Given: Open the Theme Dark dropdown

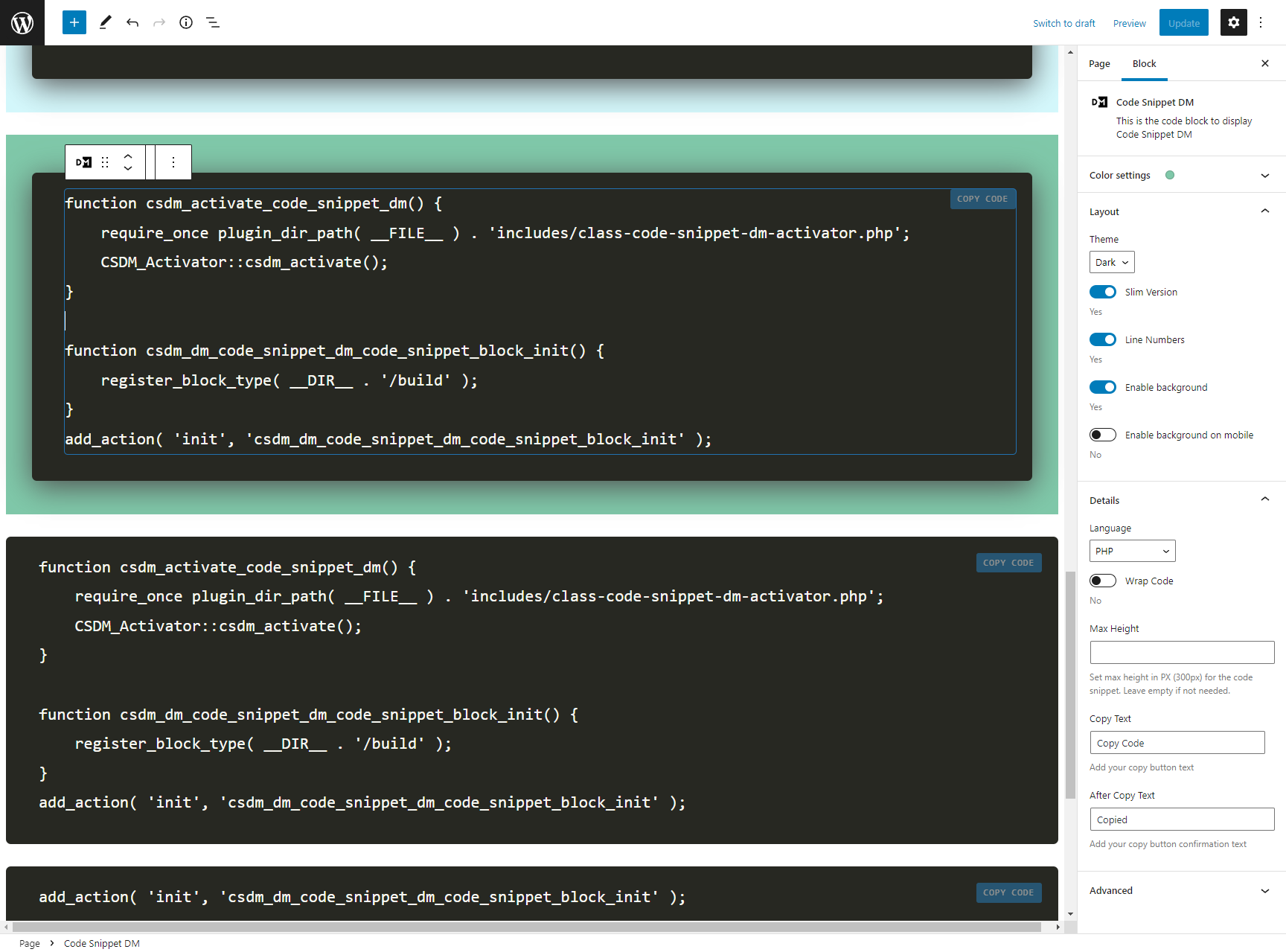Looking at the screenshot, I should tap(1112, 262).
